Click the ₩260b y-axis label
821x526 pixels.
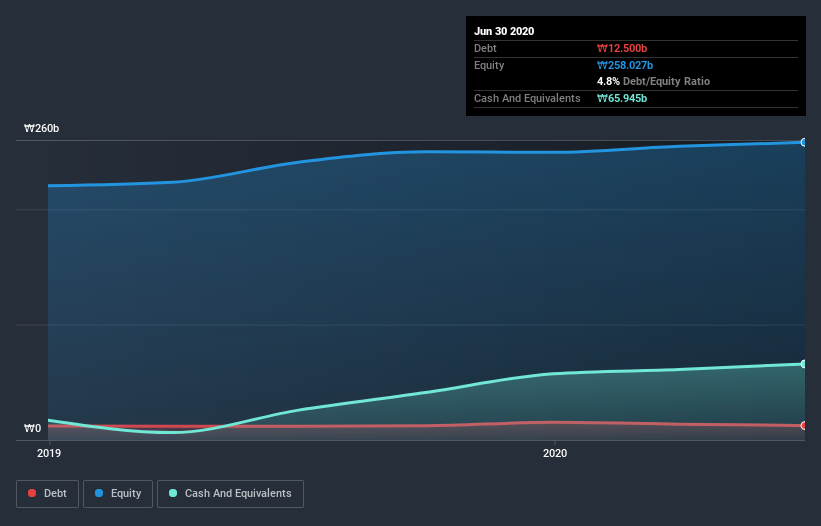pyautogui.click(x=42, y=128)
